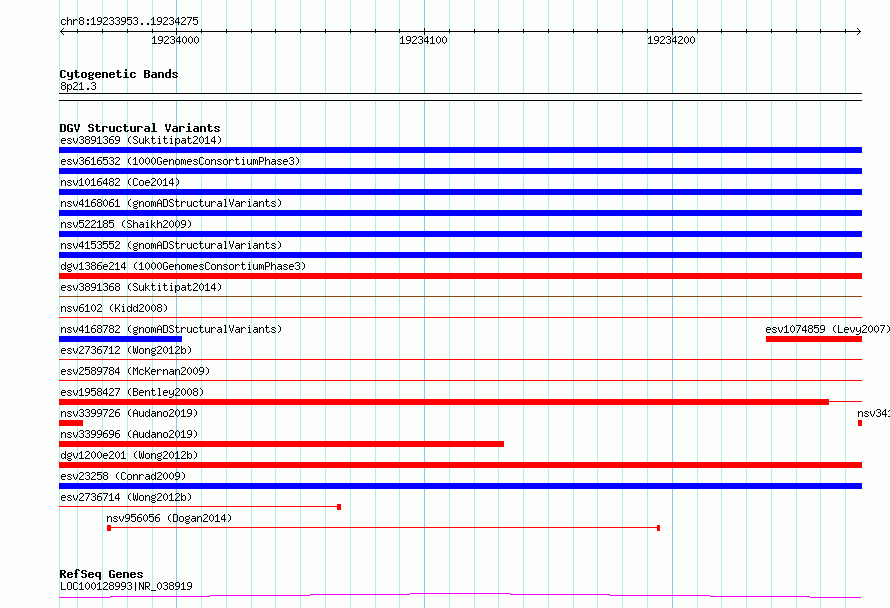Image resolution: width=890 pixels, height=608 pixels.
Task: Click the 19234000 ruler tick label
Action: 175,40
